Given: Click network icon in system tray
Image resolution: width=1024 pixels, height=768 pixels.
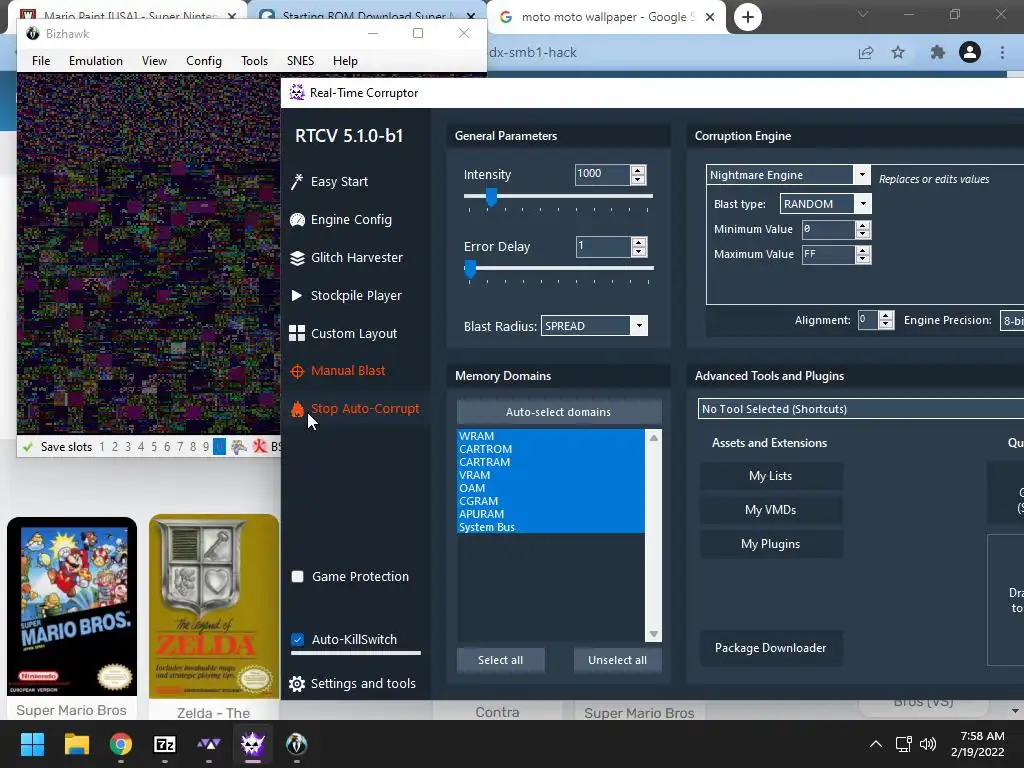Looking at the screenshot, I should pos(904,744).
